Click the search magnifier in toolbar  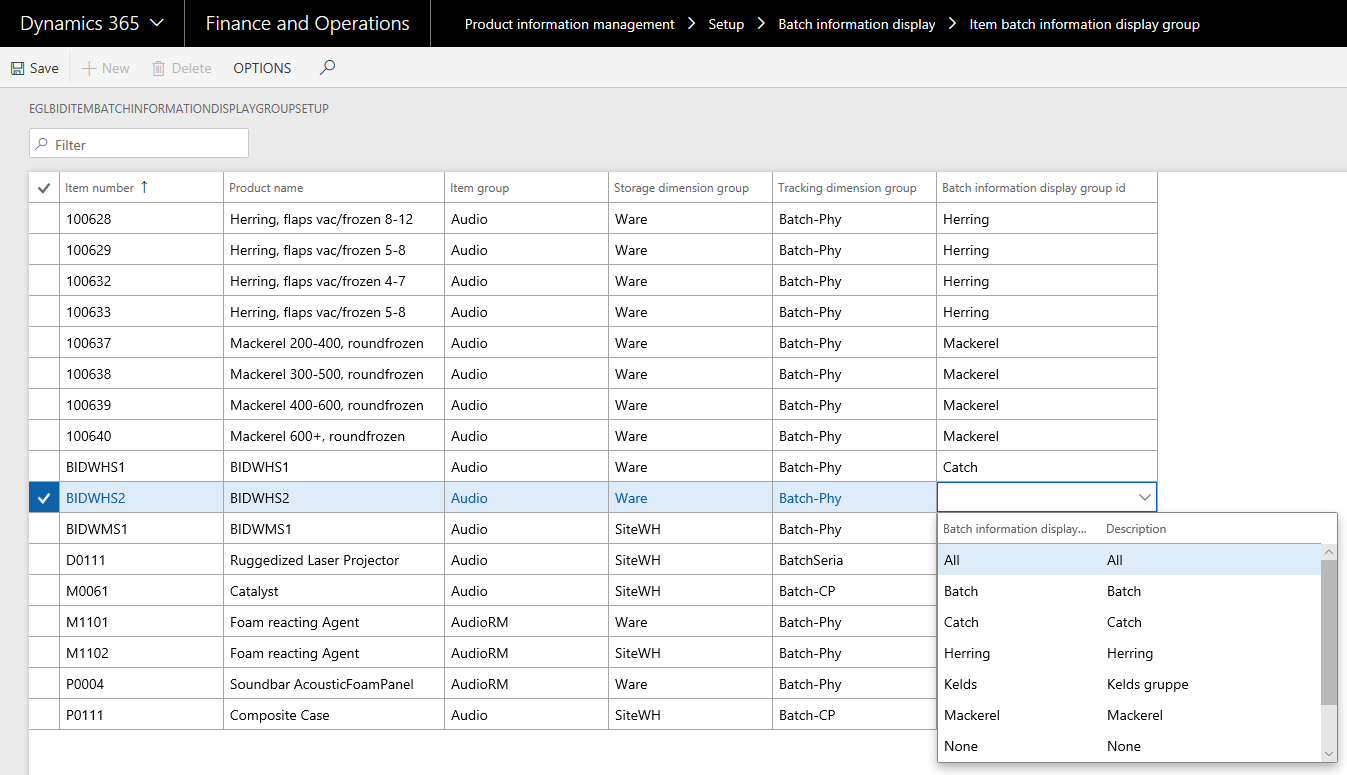coord(327,68)
